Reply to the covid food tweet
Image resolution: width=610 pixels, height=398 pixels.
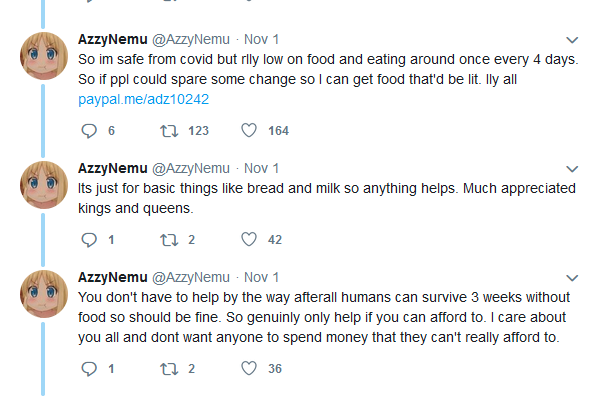[x=89, y=131]
